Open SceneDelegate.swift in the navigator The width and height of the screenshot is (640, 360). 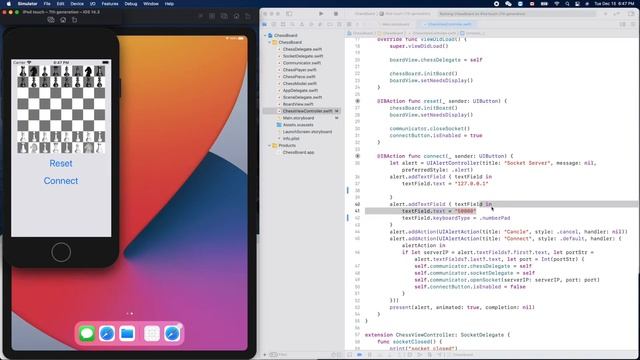click(302, 98)
